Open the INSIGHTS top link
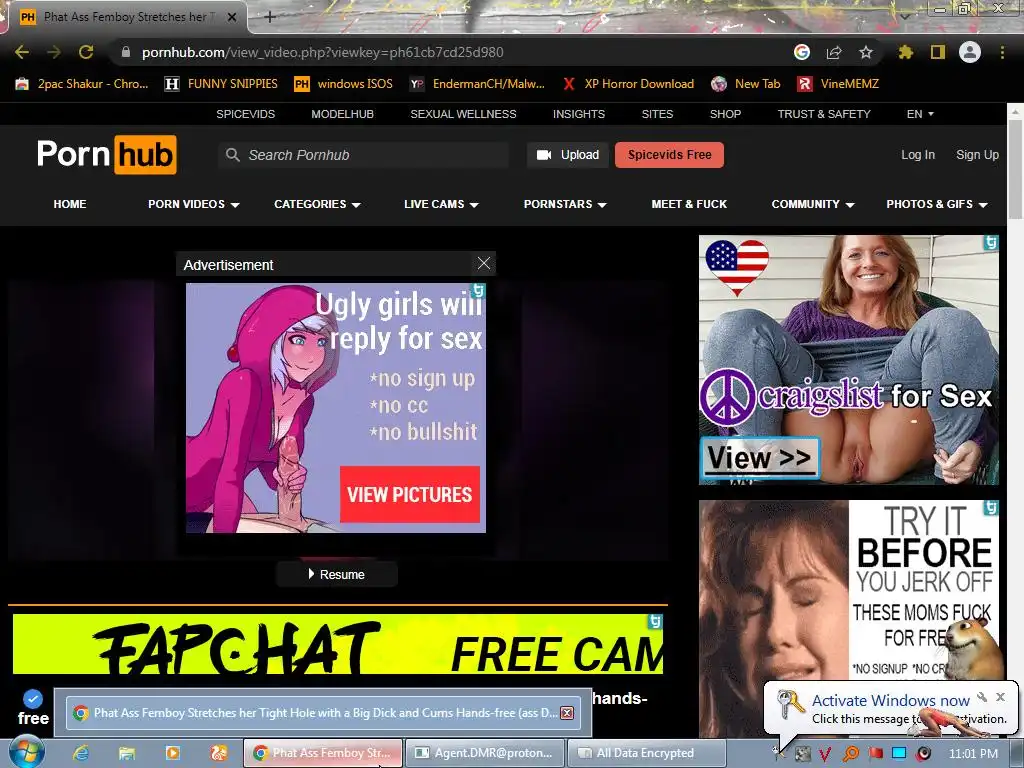 579,114
